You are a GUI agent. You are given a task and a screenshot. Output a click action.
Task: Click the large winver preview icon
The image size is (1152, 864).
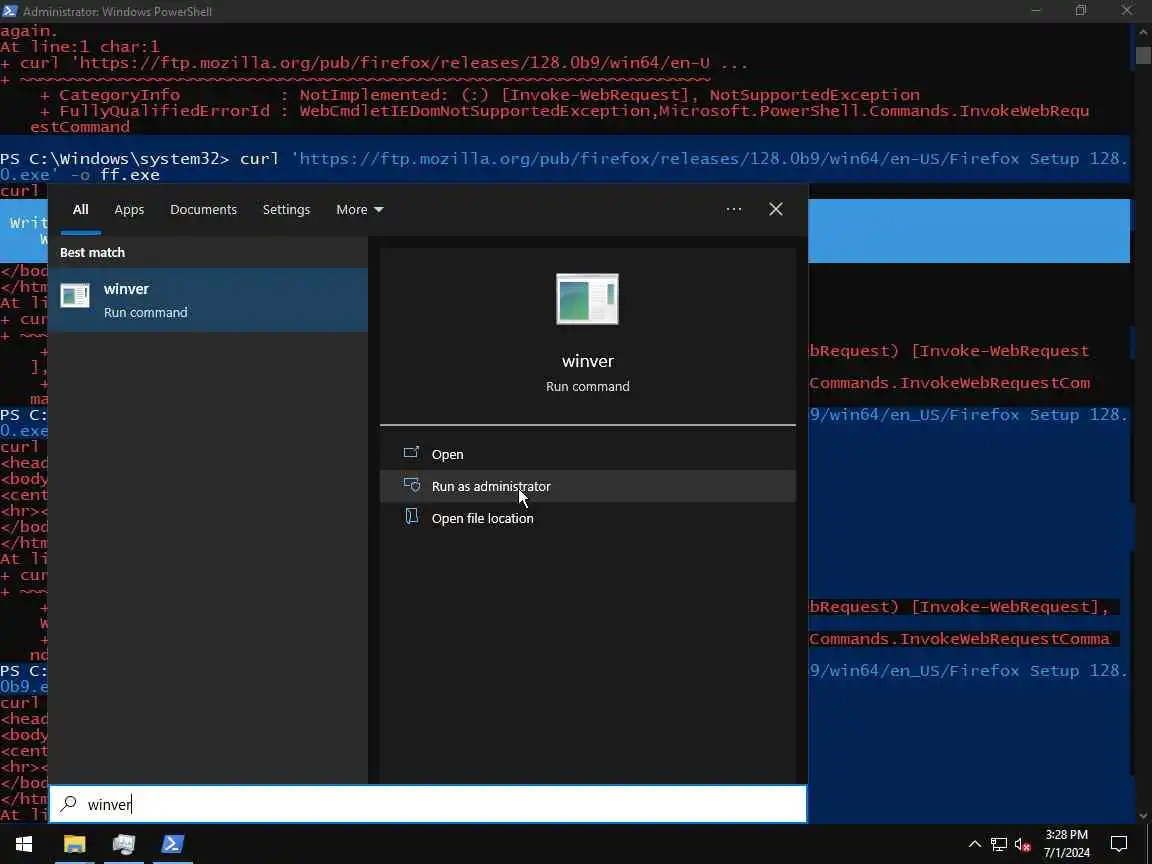588,299
